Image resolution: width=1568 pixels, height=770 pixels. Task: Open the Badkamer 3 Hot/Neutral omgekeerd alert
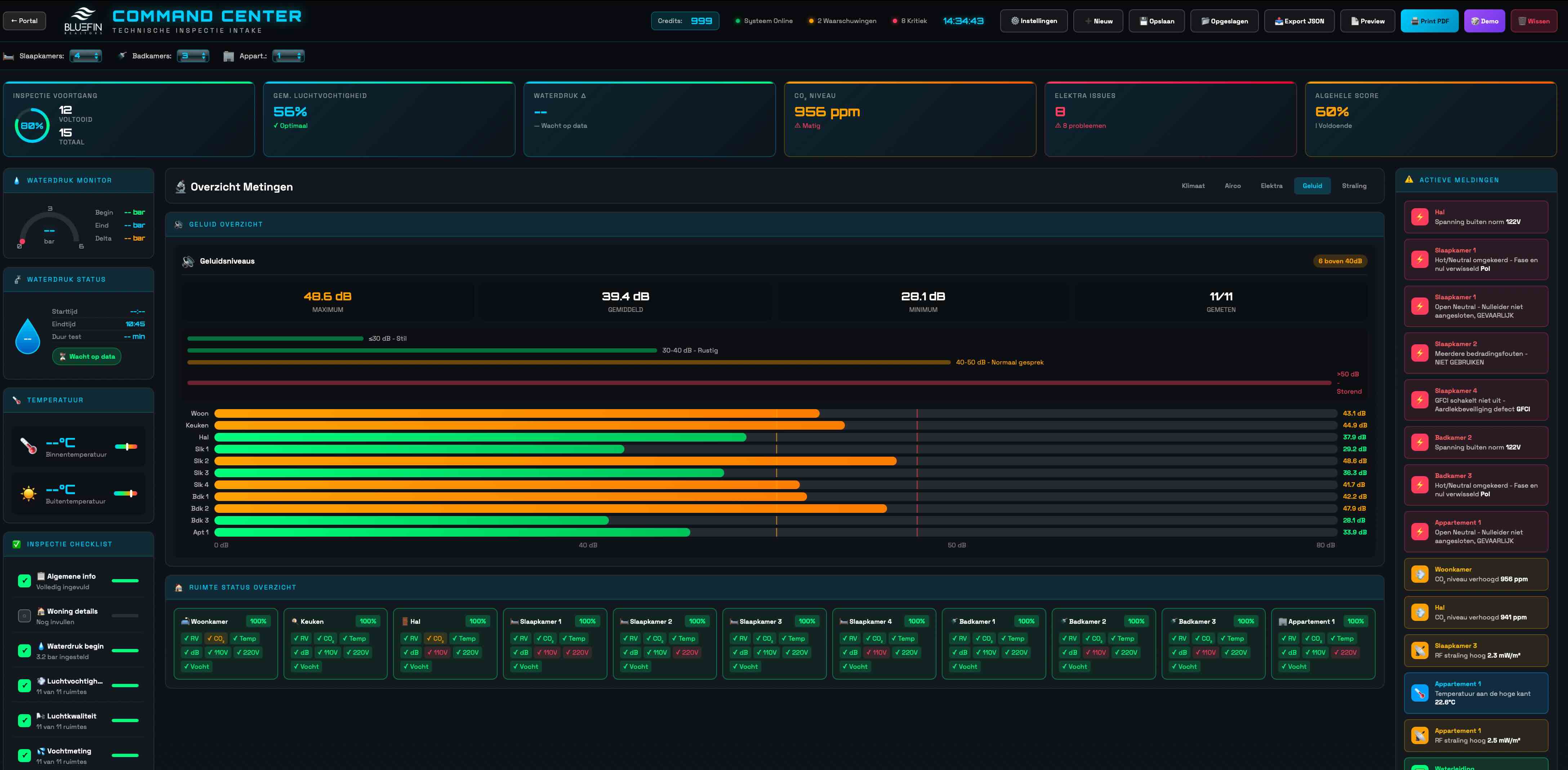pos(1475,485)
